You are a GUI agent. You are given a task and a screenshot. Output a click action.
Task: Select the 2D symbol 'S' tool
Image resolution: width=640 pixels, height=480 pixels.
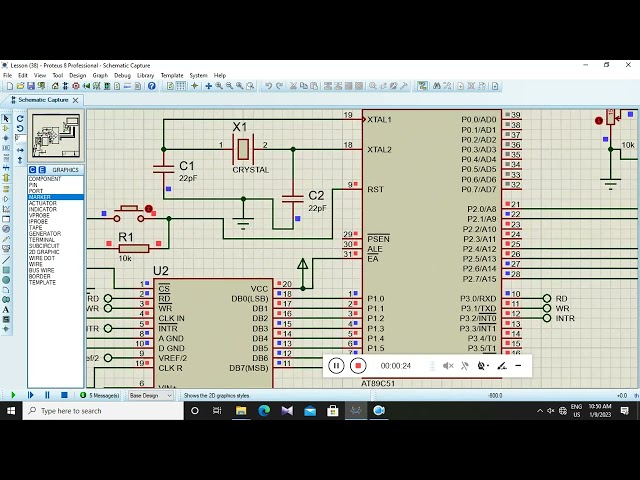6,319
